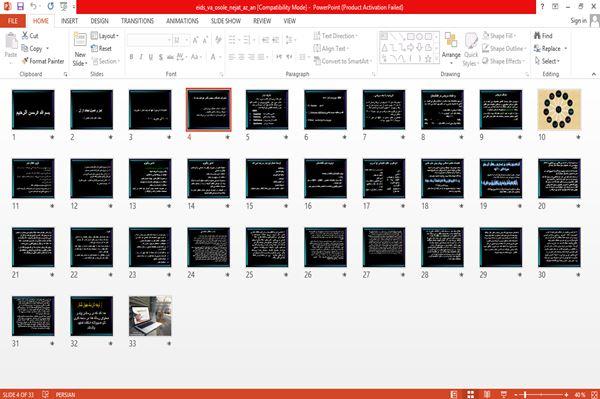
Task: Switch to the TRANSITIONS tab
Action: click(137, 21)
